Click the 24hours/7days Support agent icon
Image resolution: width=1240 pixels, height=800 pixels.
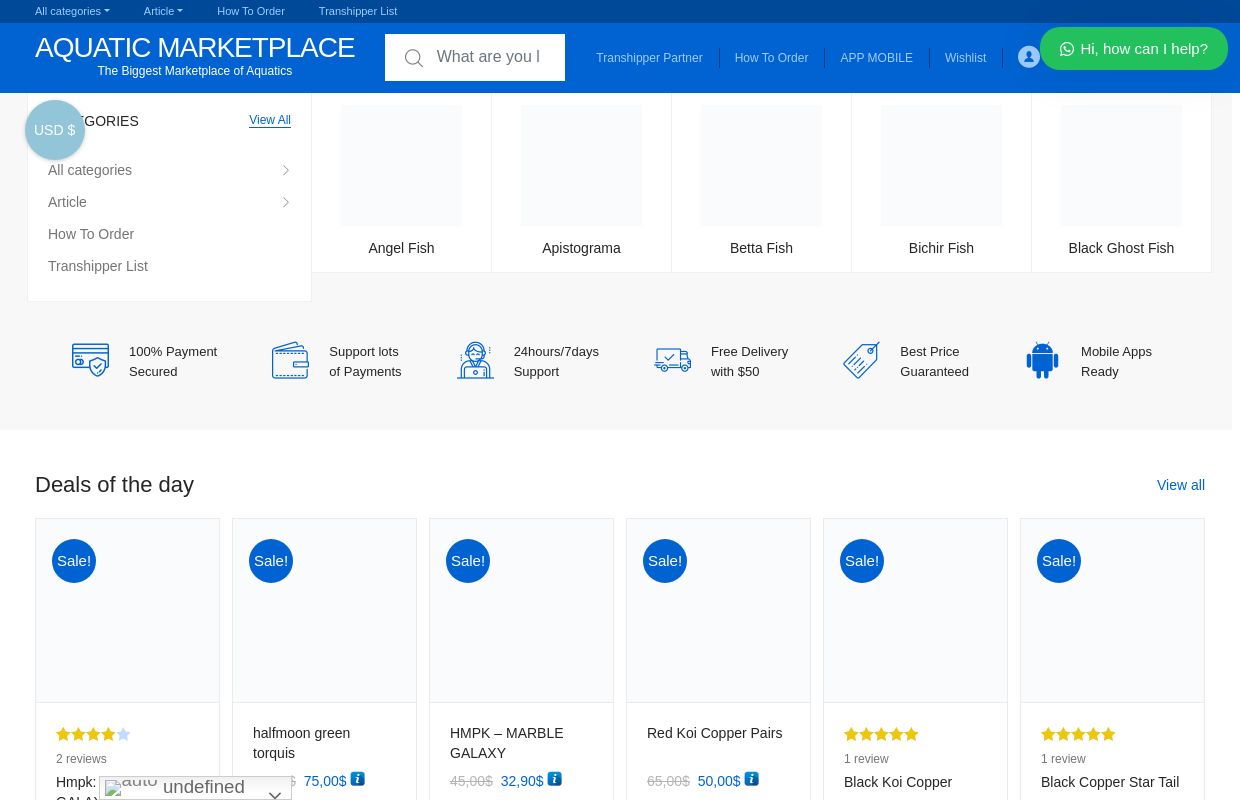pyautogui.click(x=475, y=361)
